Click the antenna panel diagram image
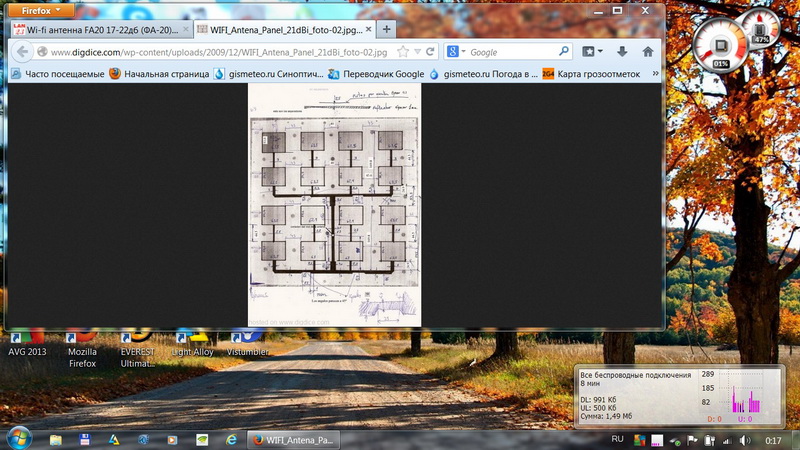800x450 pixels. click(x=334, y=205)
